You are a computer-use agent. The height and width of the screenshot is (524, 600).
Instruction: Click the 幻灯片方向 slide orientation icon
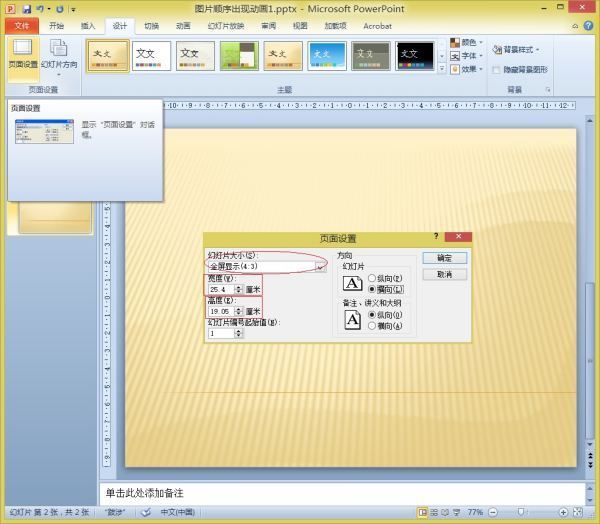click(59, 54)
